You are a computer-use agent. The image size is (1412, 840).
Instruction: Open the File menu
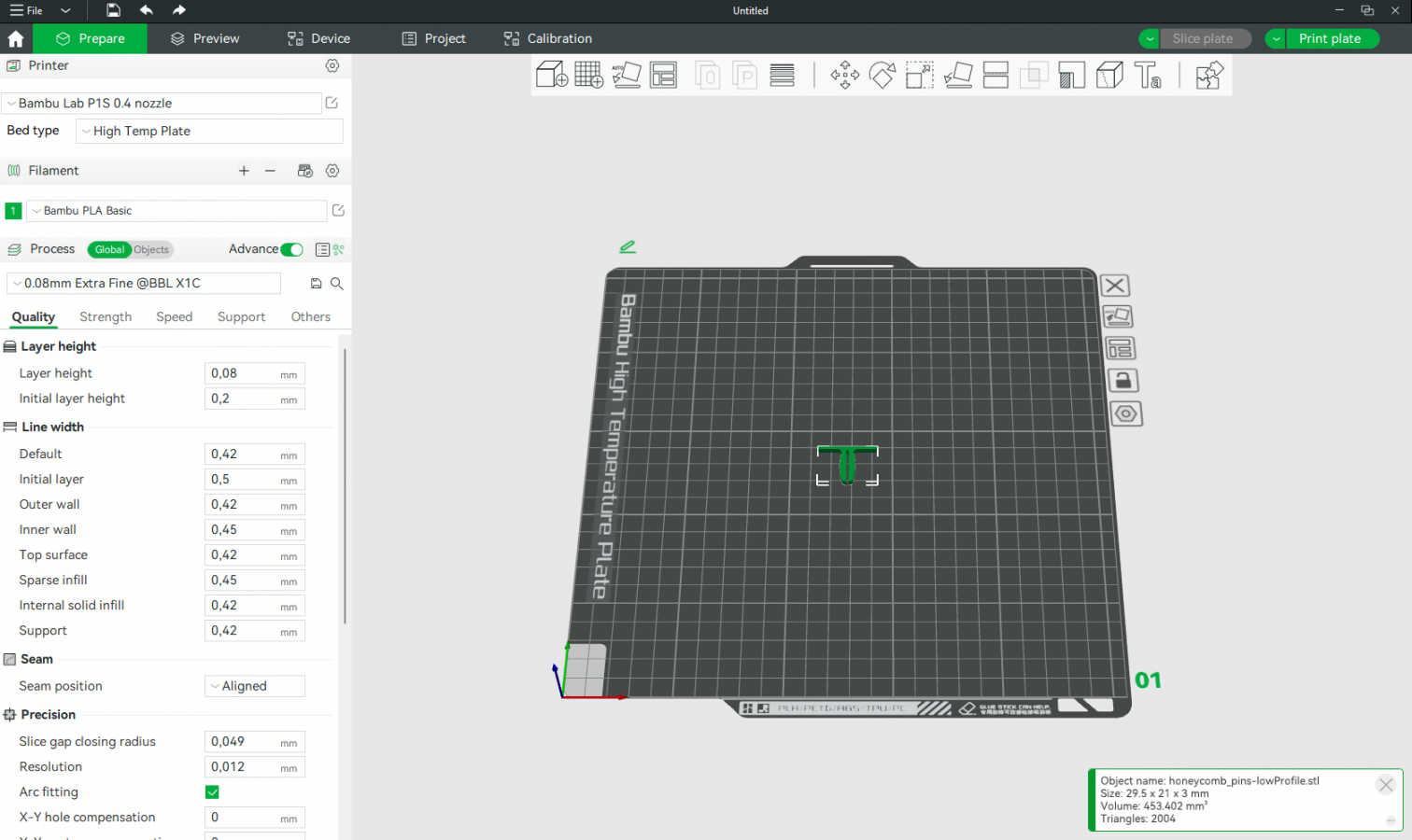[x=26, y=10]
